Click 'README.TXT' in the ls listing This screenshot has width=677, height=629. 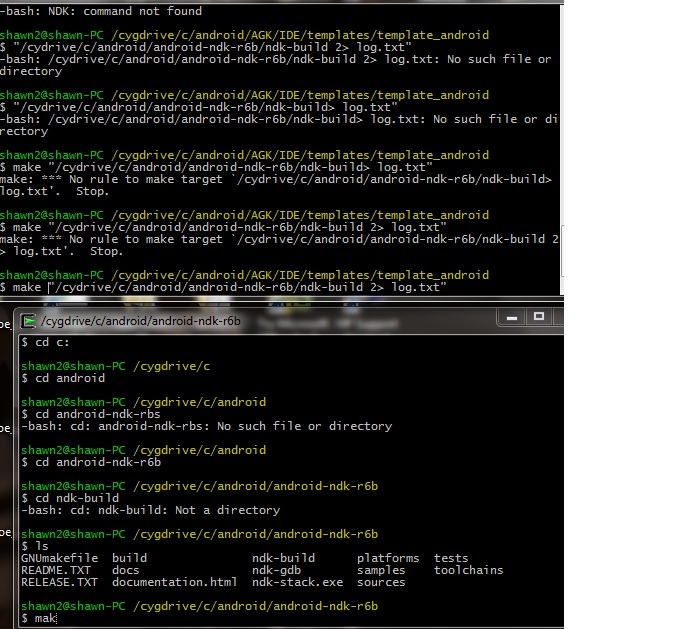click(56, 570)
